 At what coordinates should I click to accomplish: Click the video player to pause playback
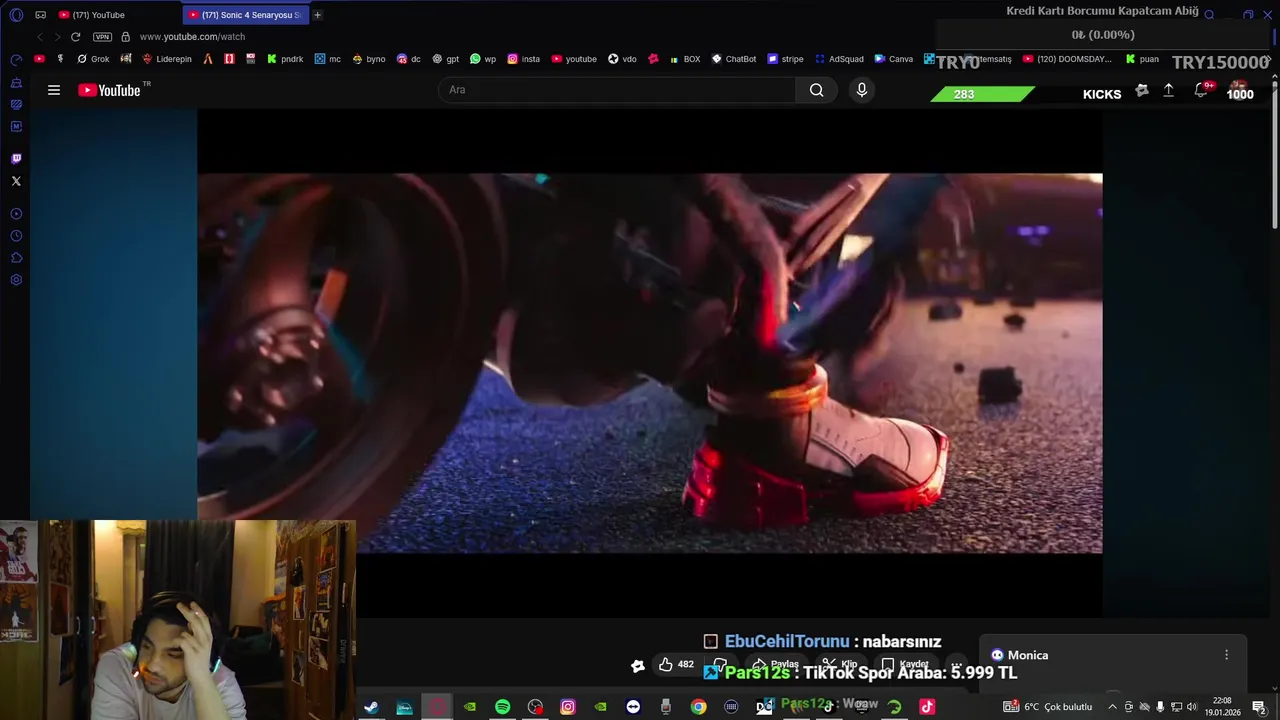click(650, 363)
